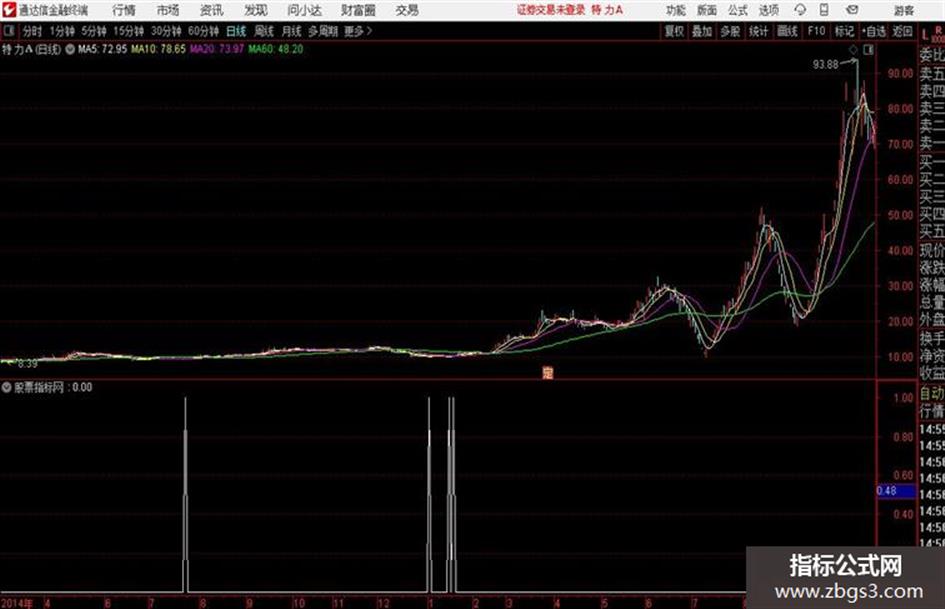Click the MA10: 78.65 value
This screenshot has height=609, width=945.
pyautogui.click(x=158, y=49)
